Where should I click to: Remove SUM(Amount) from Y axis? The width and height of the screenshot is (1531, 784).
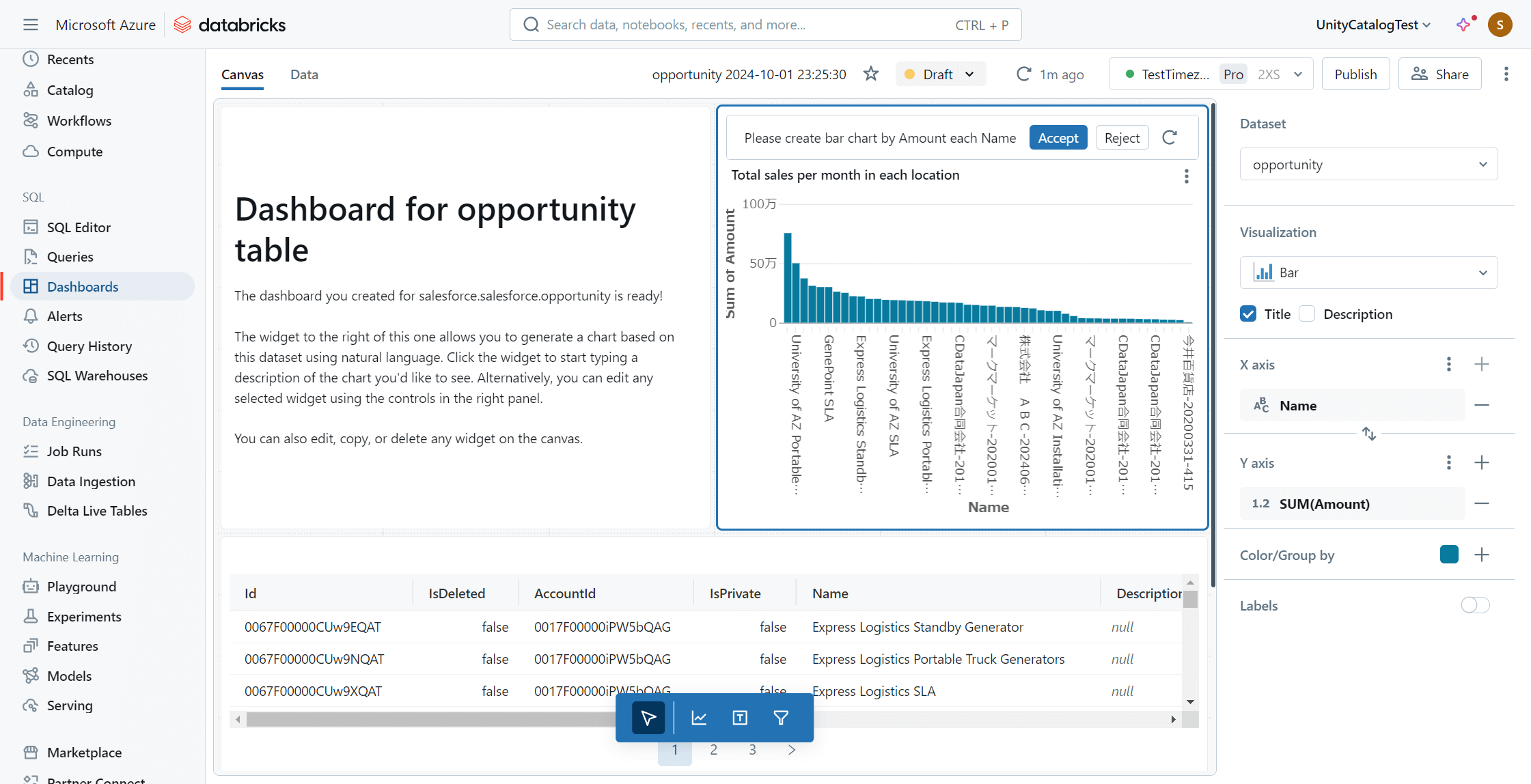tap(1482, 503)
